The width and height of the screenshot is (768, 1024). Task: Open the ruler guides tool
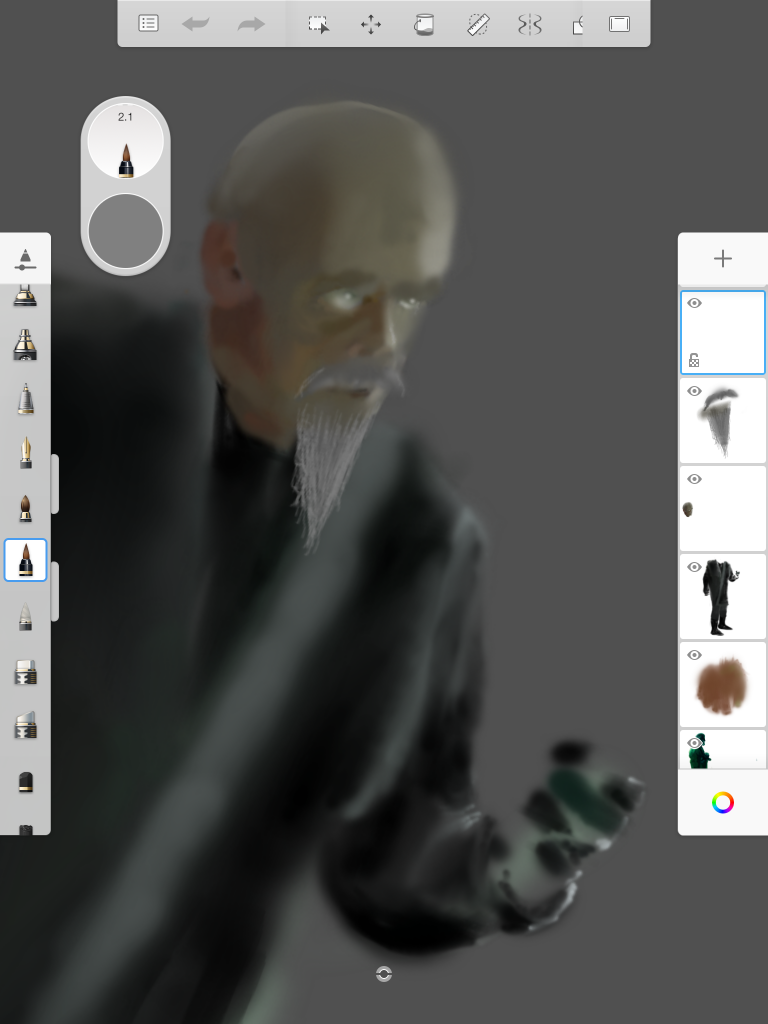tap(478, 24)
